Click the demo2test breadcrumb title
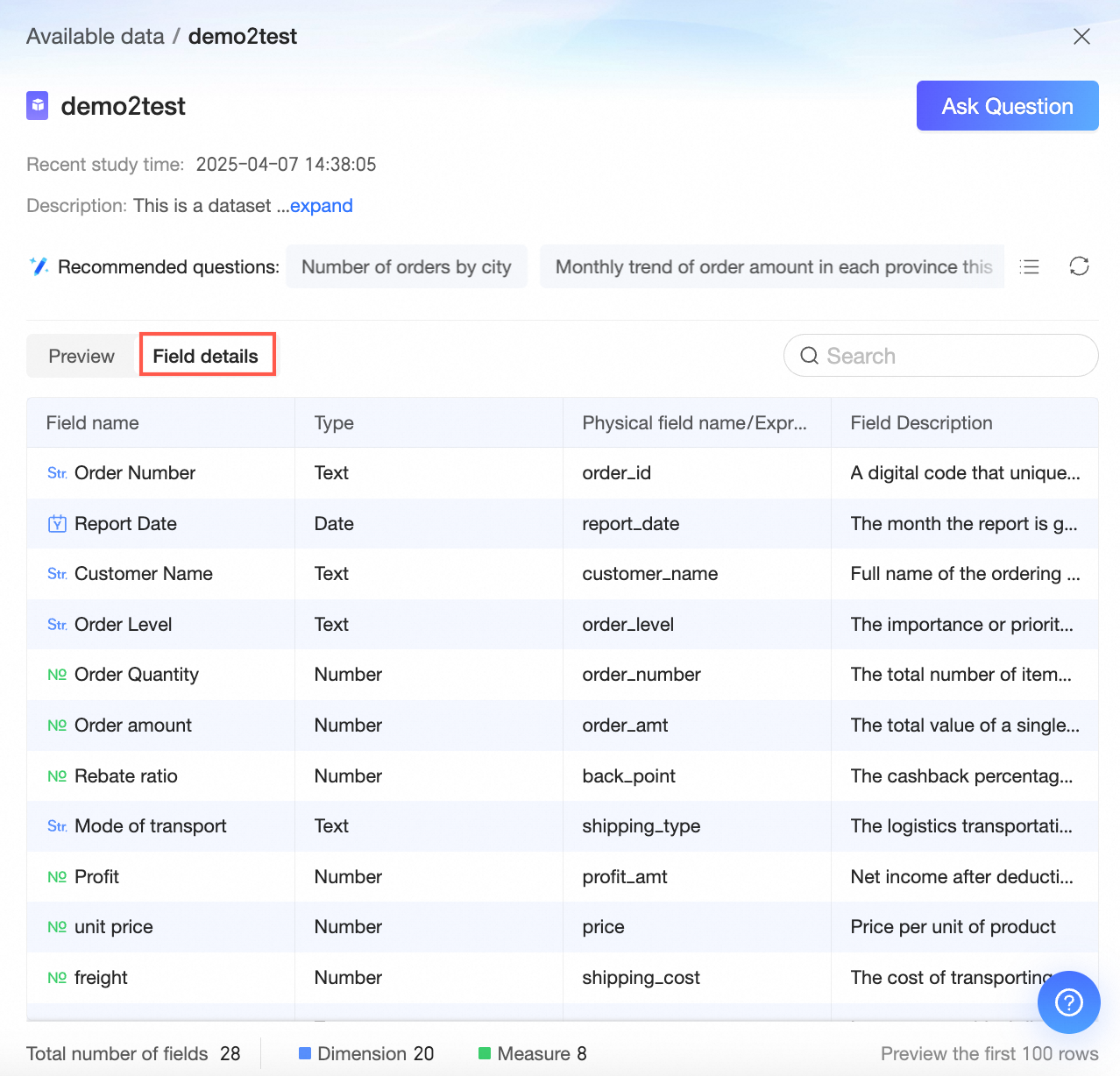Viewport: 1120px width, 1076px height. (x=243, y=36)
